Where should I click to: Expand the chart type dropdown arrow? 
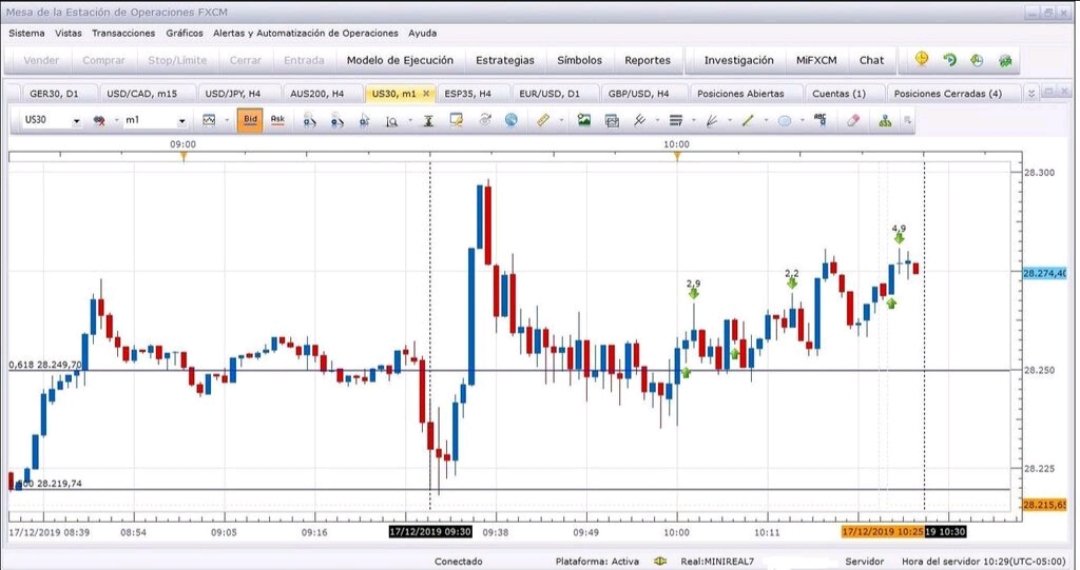point(227,120)
